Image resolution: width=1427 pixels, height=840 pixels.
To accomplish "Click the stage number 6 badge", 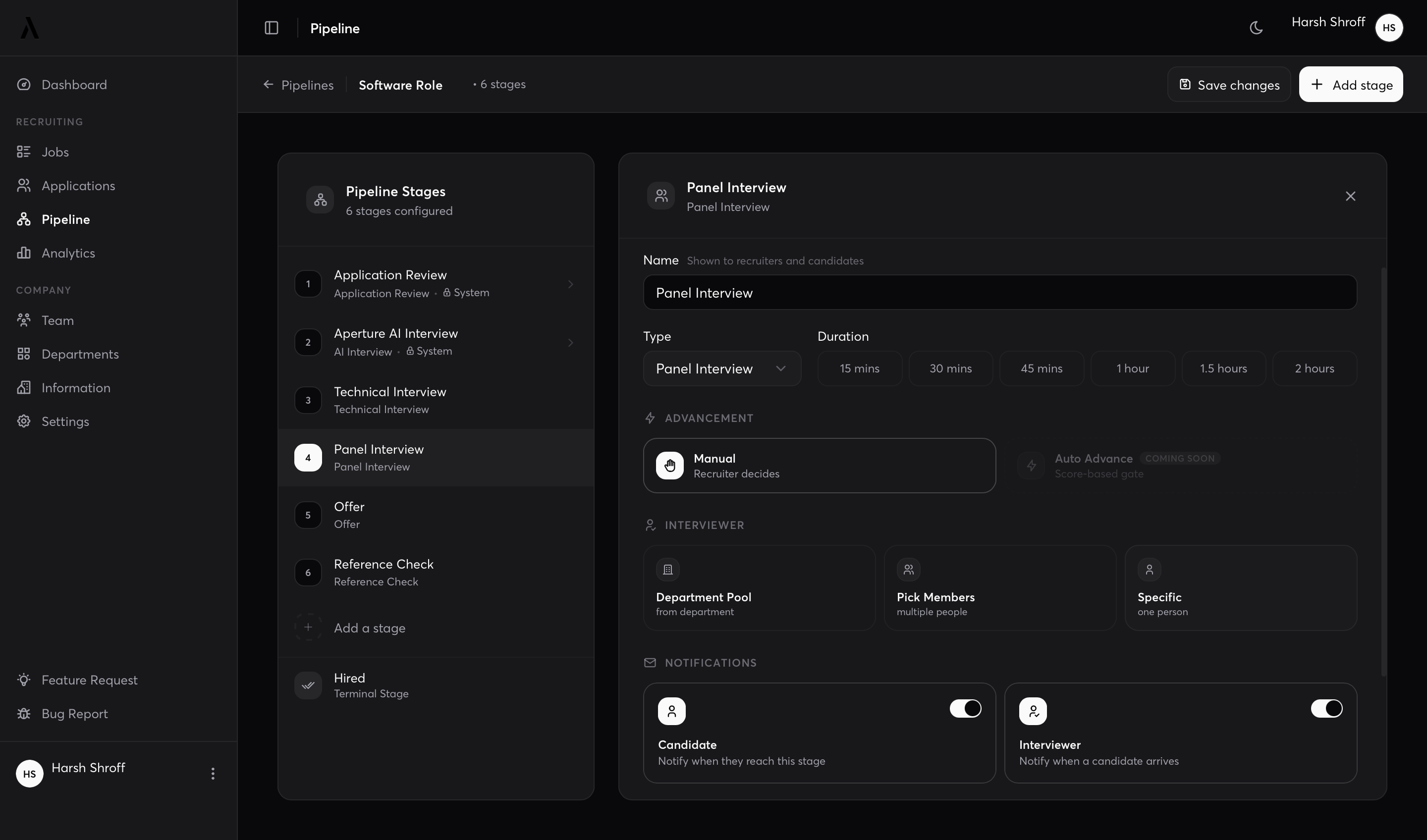I will pyautogui.click(x=308, y=572).
